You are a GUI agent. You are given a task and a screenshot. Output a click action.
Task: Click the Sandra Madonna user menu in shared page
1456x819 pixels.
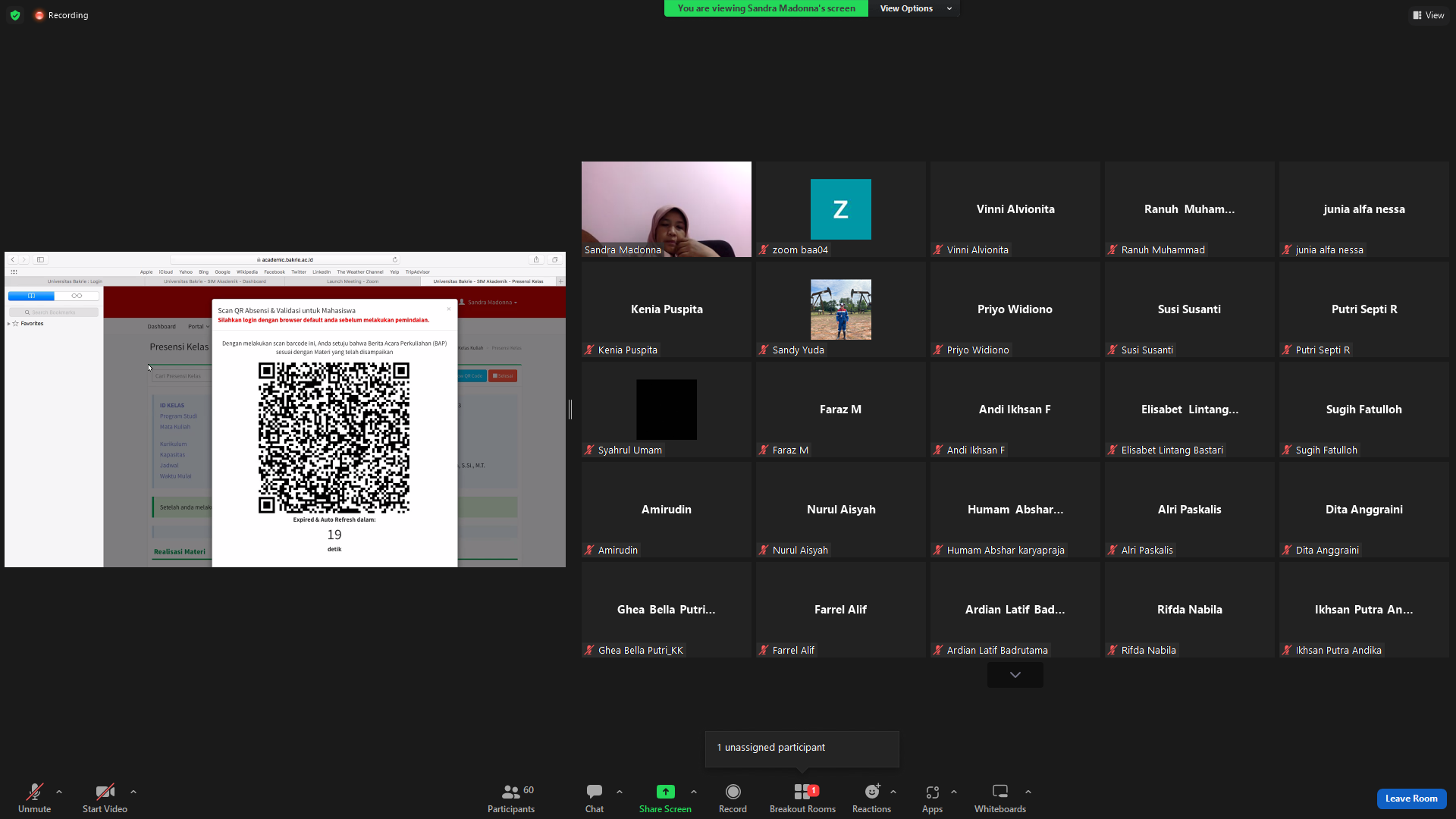pyautogui.click(x=488, y=303)
